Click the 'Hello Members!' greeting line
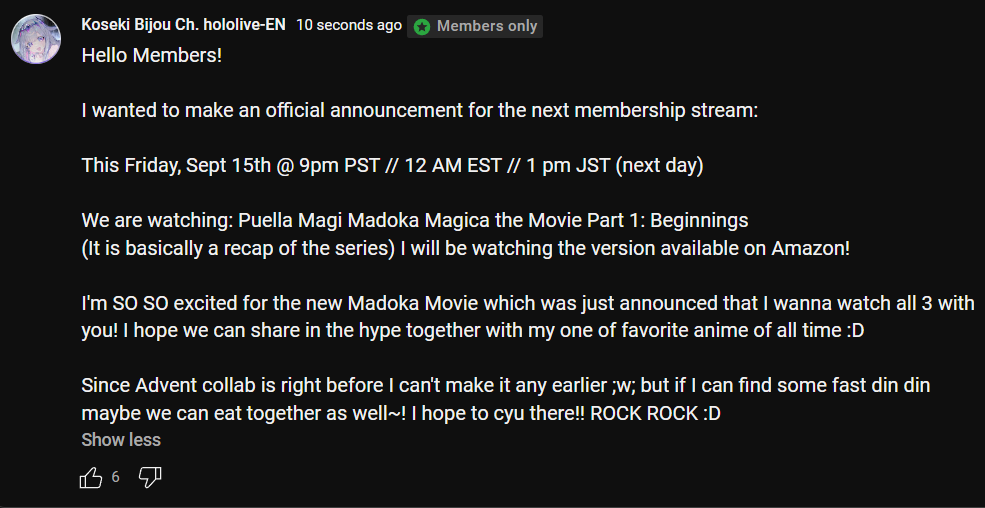Screen dimensions: 985x508 151,56
